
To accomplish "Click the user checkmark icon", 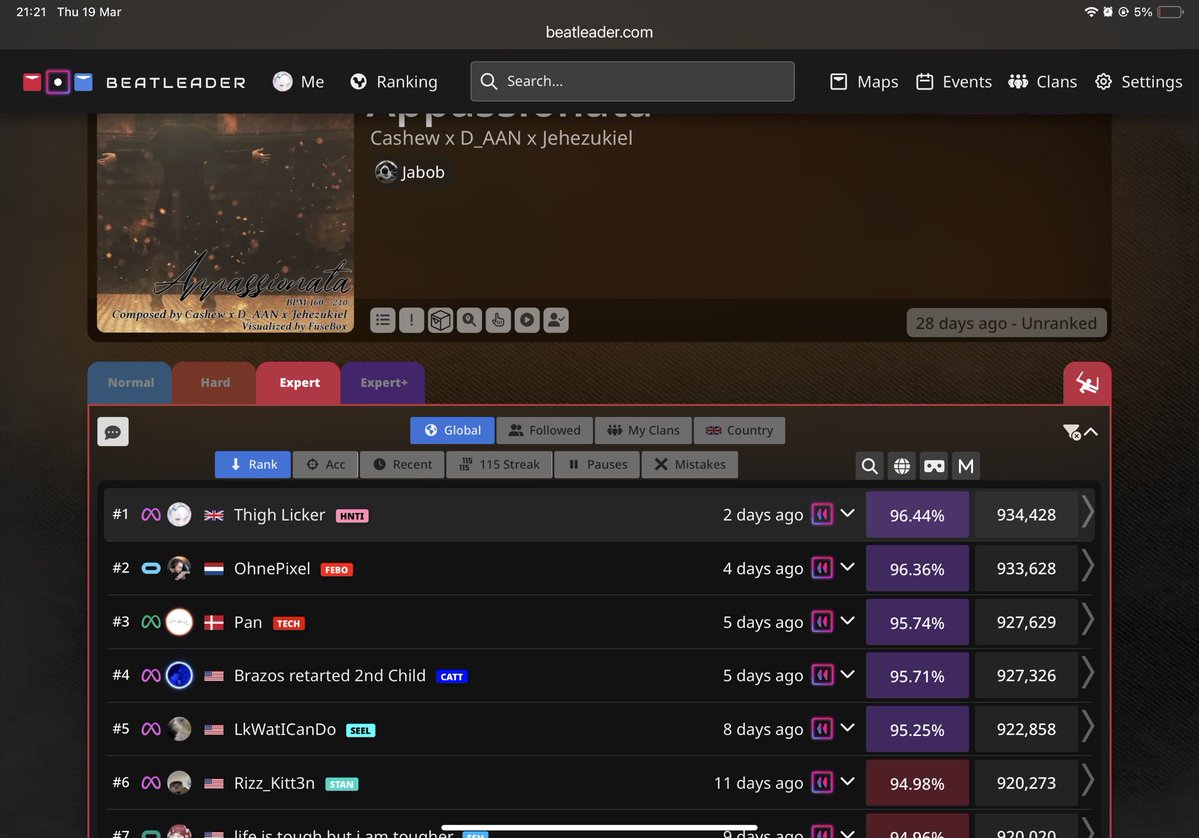I will [556, 320].
